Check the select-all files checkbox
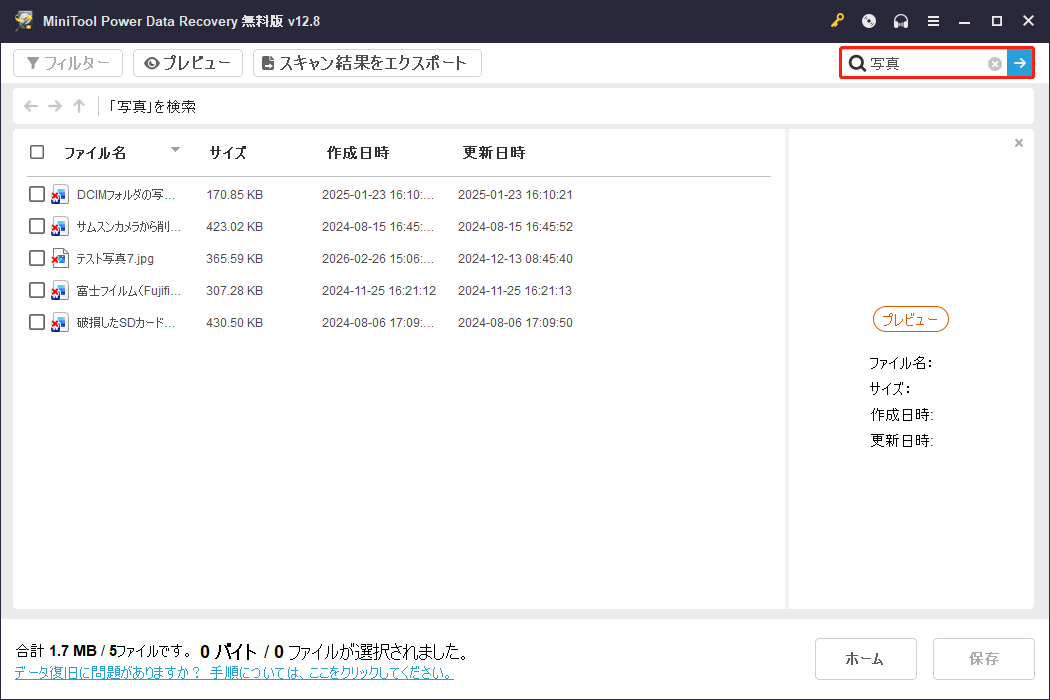 (x=37, y=152)
